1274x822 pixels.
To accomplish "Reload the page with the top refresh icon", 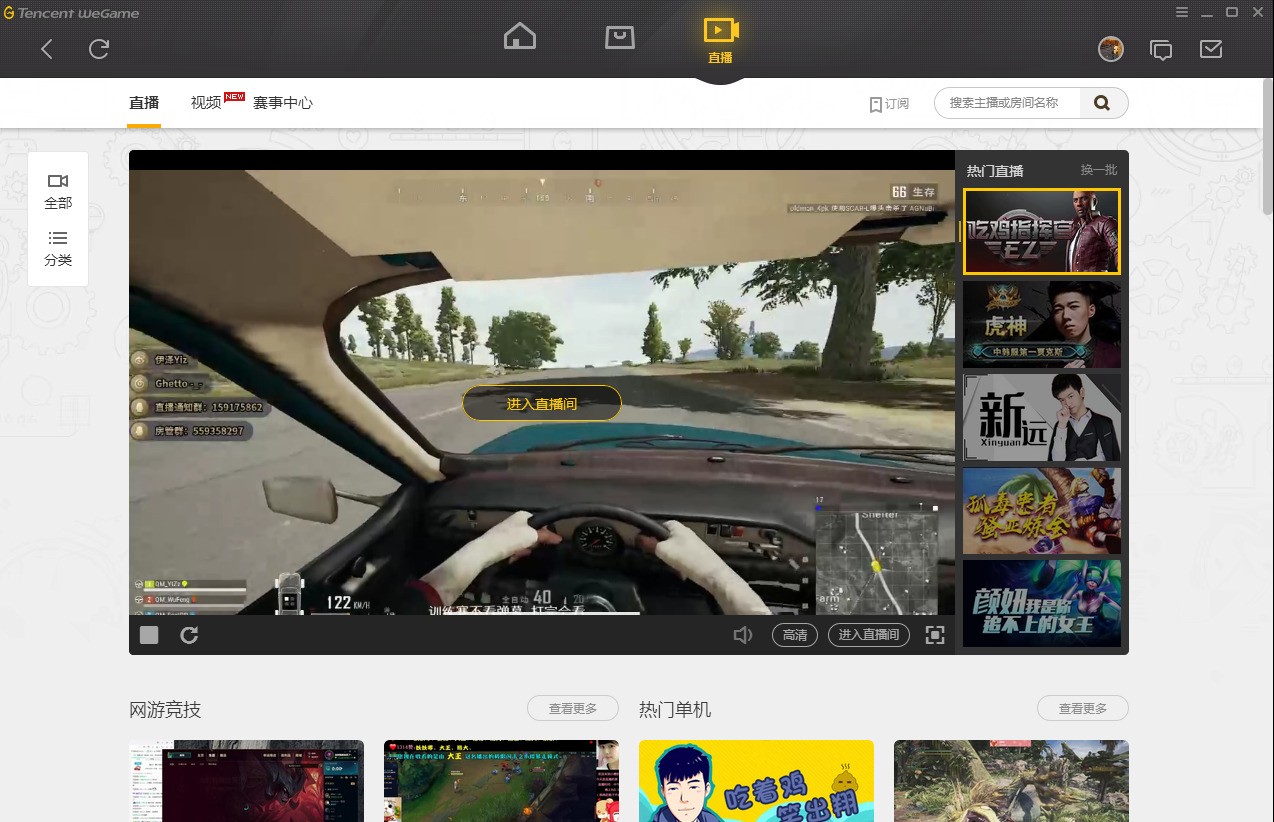I will coord(98,49).
